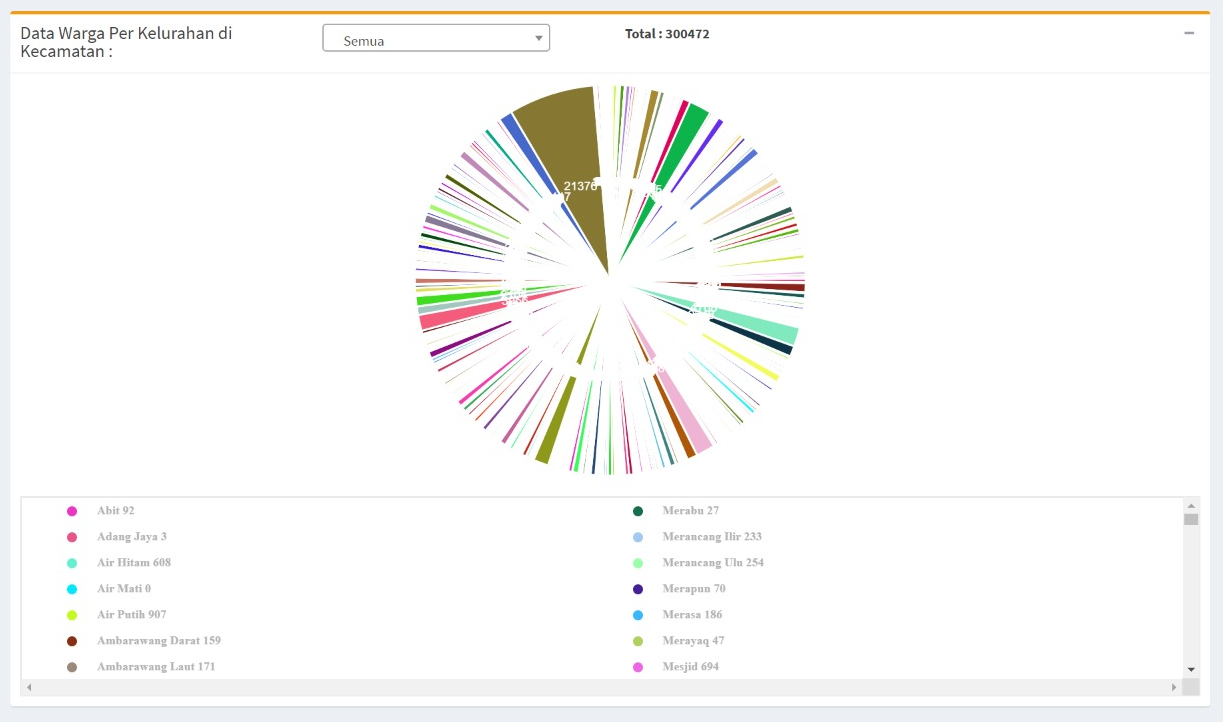Screen dimensions: 1223x722
Task: Click the Merabu 27 legend dot
Action: [638, 511]
